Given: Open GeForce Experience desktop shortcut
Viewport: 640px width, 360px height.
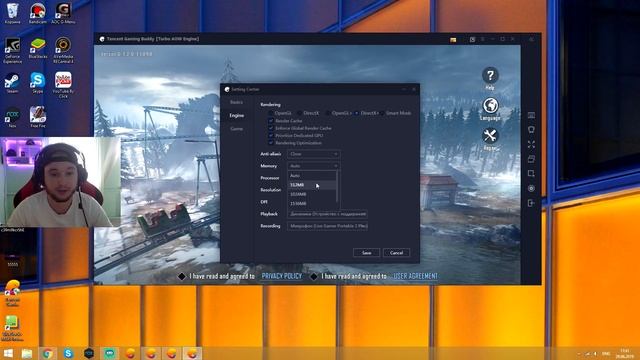Looking at the screenshot, I should point(12,51).
